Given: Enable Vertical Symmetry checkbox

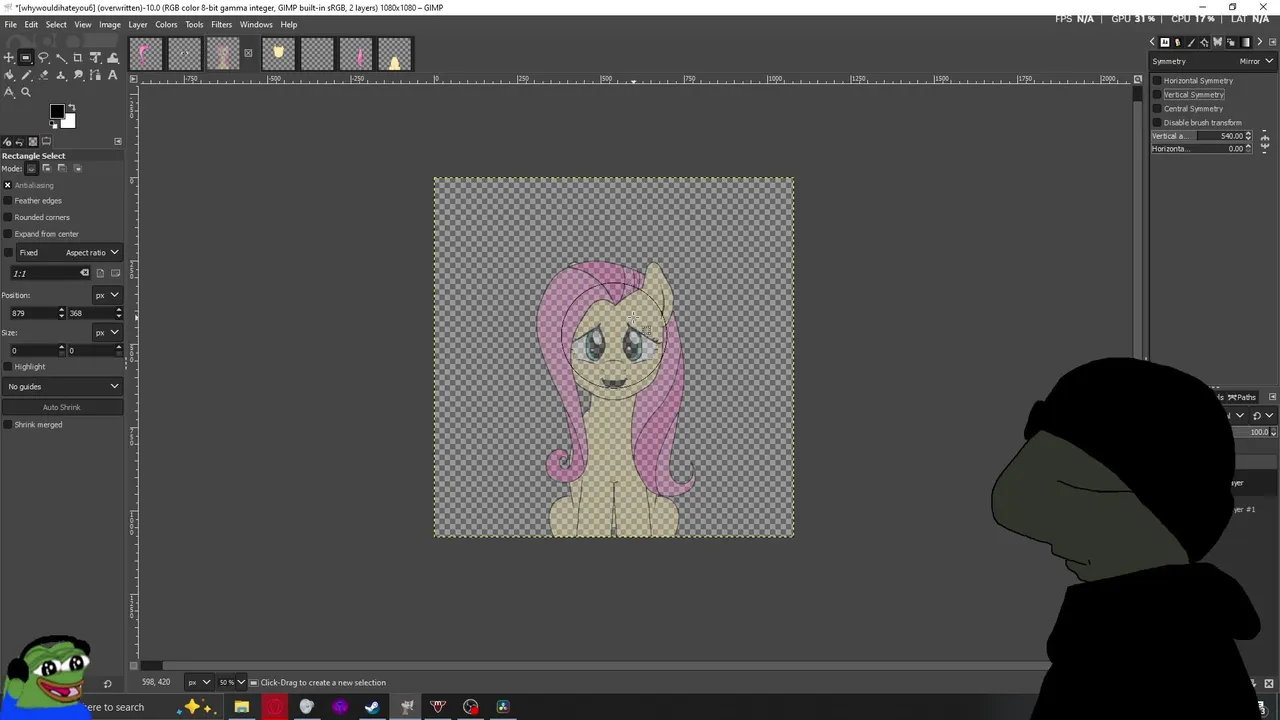Looking at the screenshot, I should pos(1157,94).
